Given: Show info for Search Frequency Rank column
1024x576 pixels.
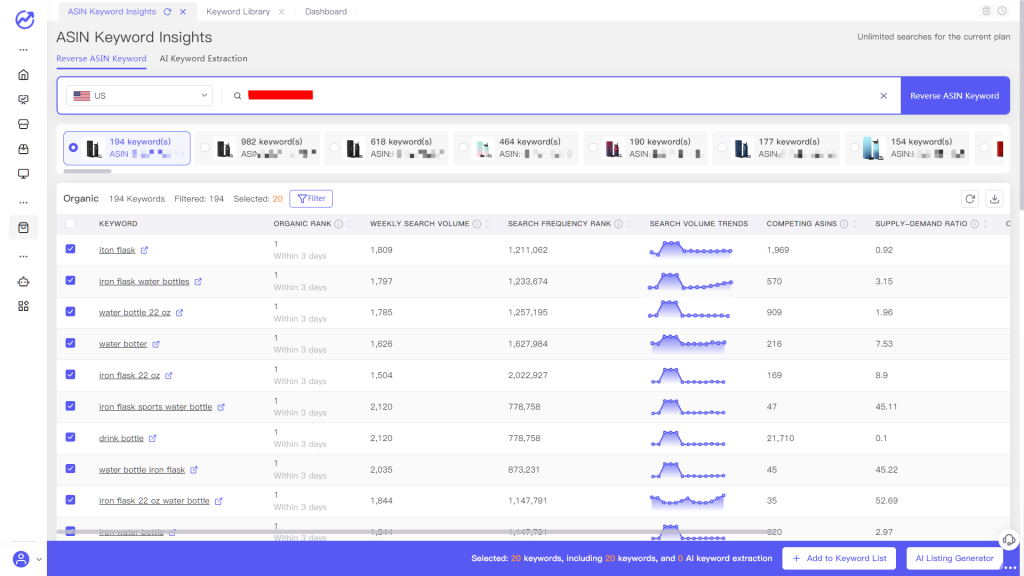Looking at the screenshot, I should [618, 224].
